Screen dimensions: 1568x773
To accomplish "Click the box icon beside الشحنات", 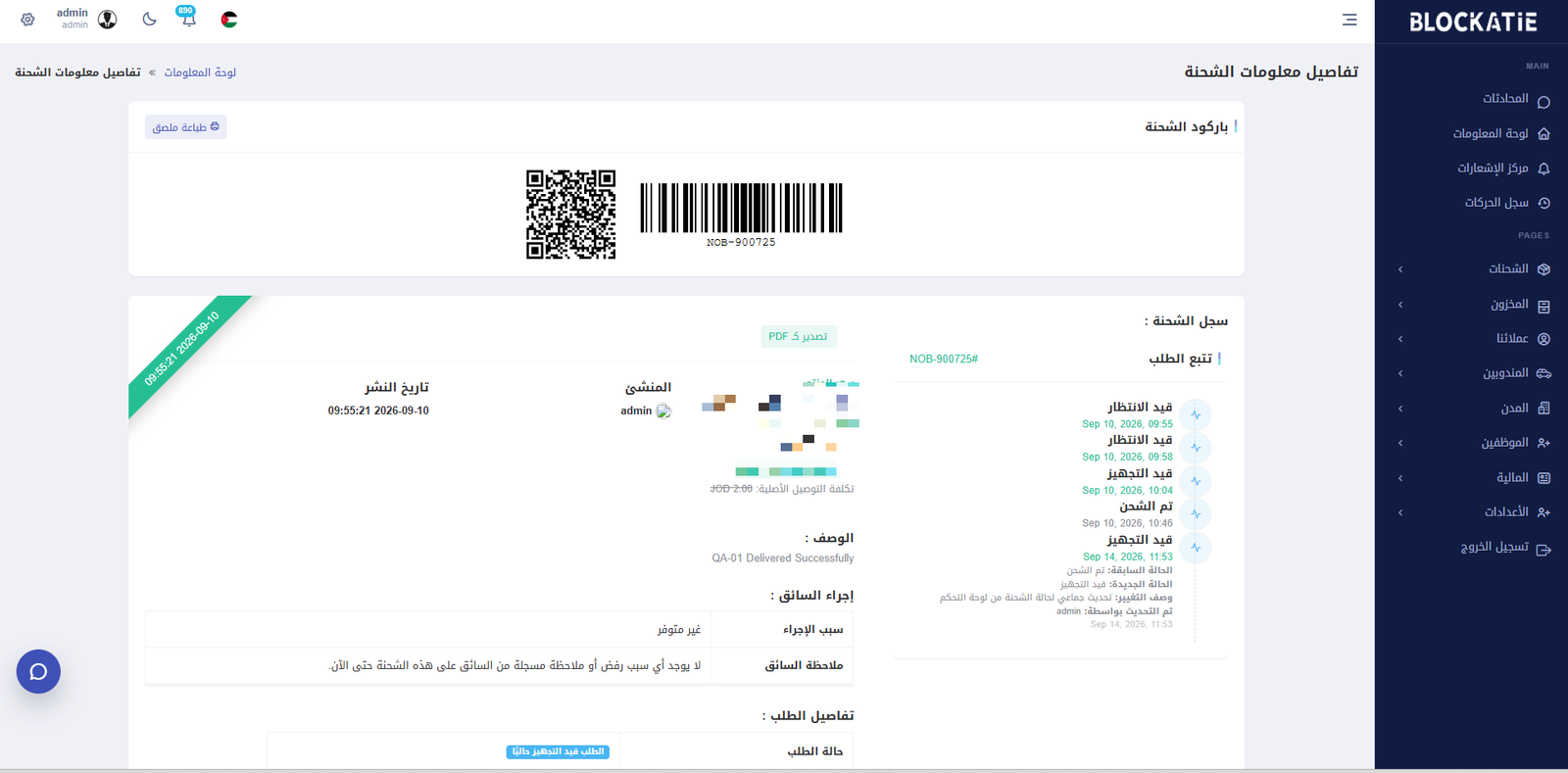I will pos(1543,269).
